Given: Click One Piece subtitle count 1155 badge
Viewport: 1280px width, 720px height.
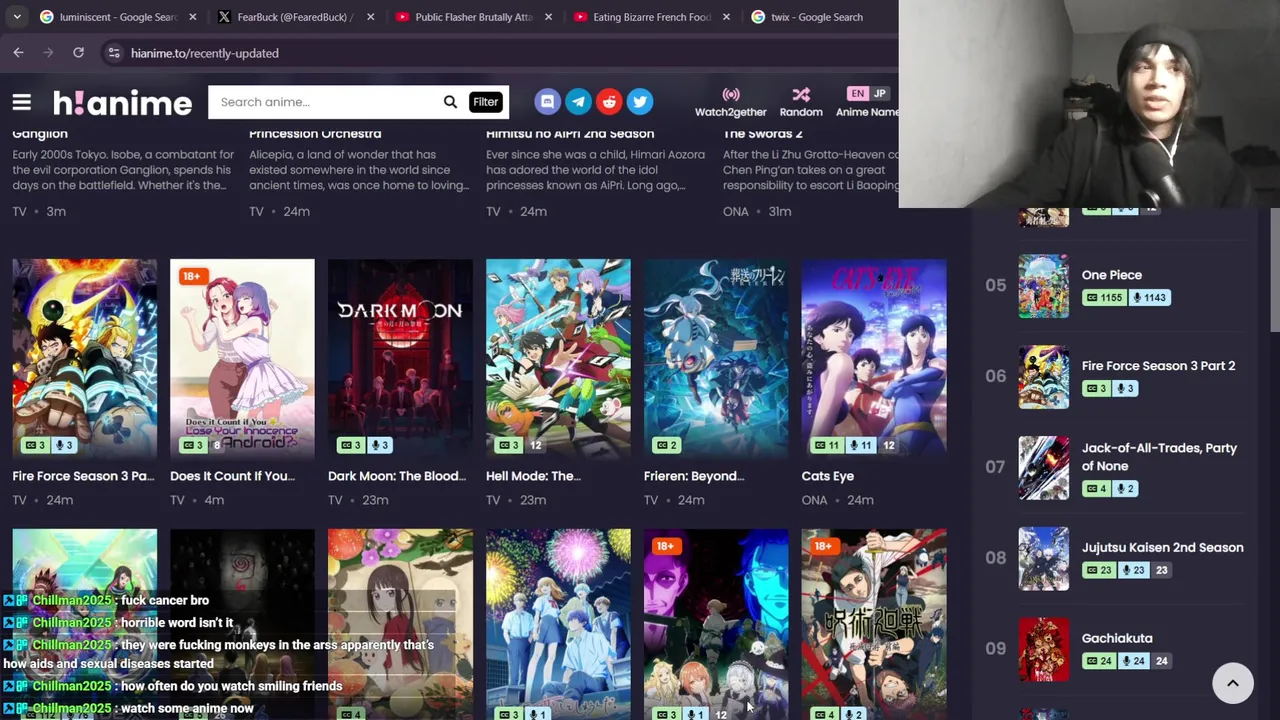Looking at the screenshot, I should [x=1105, y=298].
